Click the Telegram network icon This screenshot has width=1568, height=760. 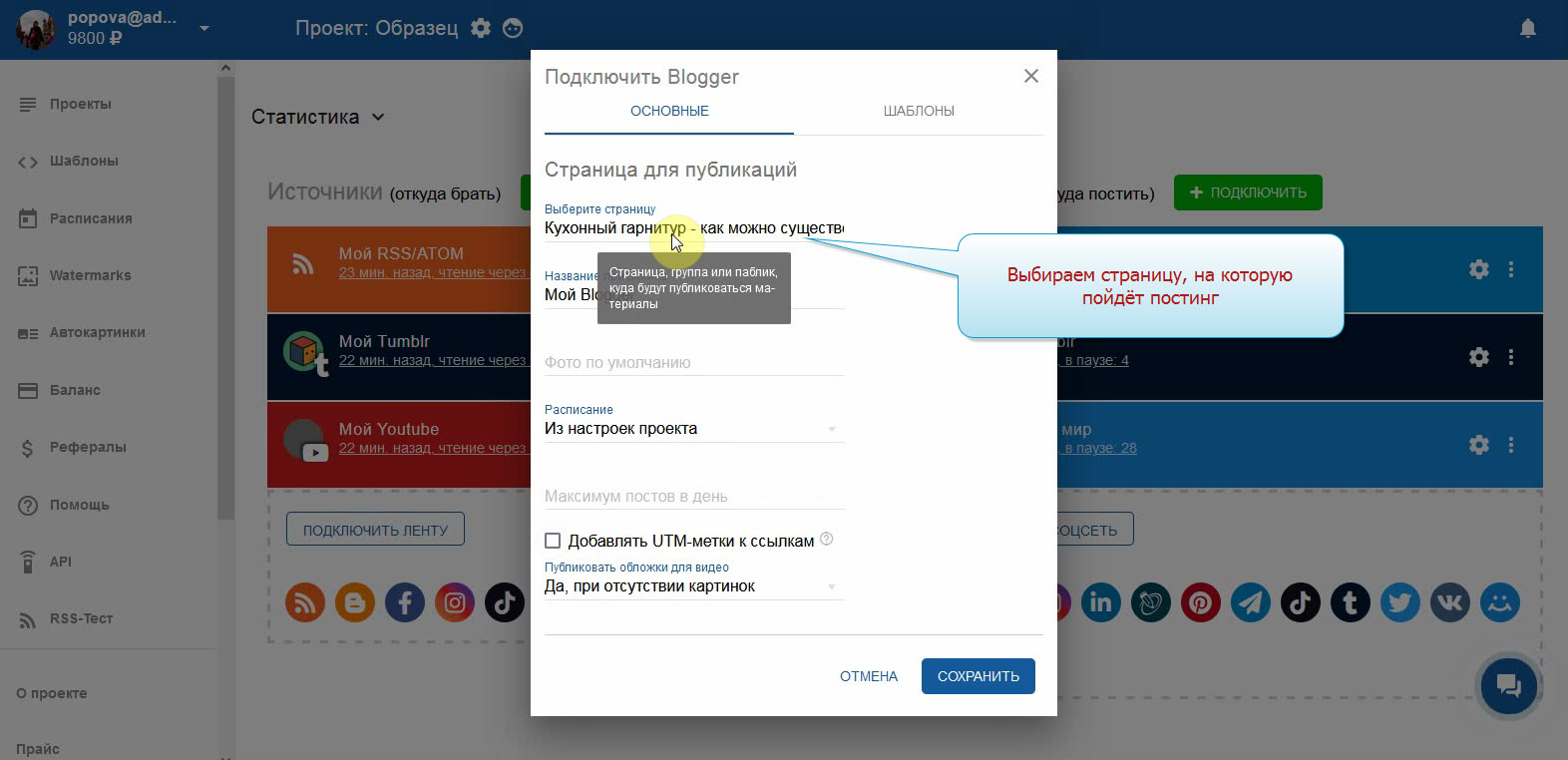[1250, 602]
